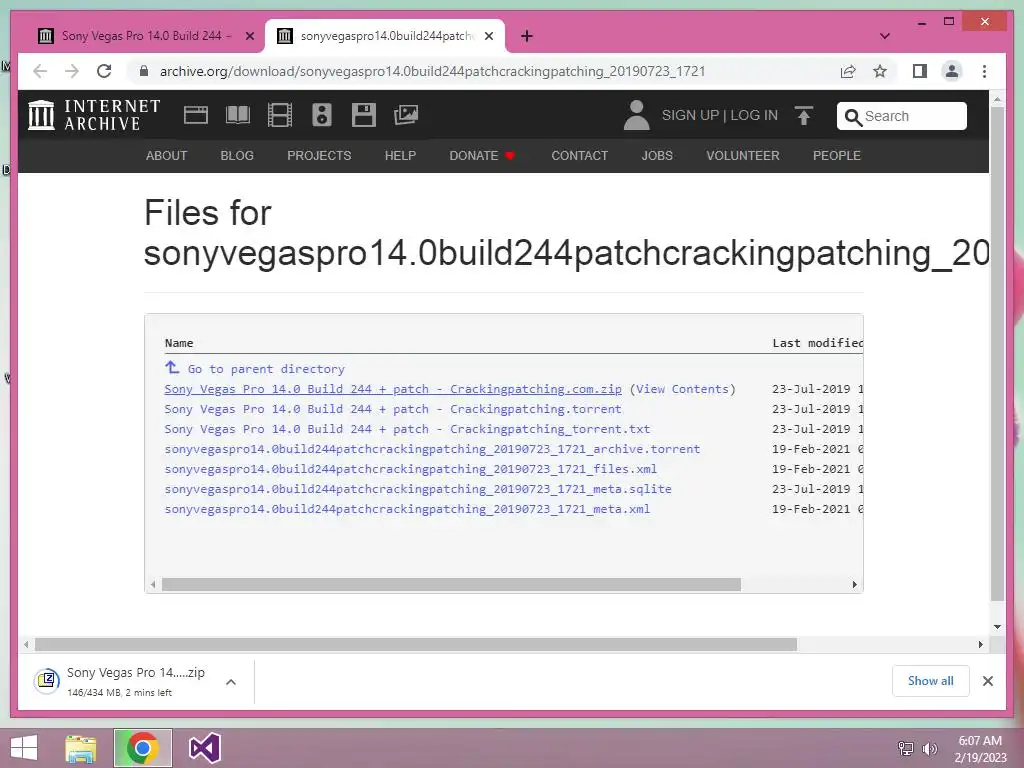Open the _1721_meta.xml link
This screenshot has height=768, width=1024.
(408, 509)
